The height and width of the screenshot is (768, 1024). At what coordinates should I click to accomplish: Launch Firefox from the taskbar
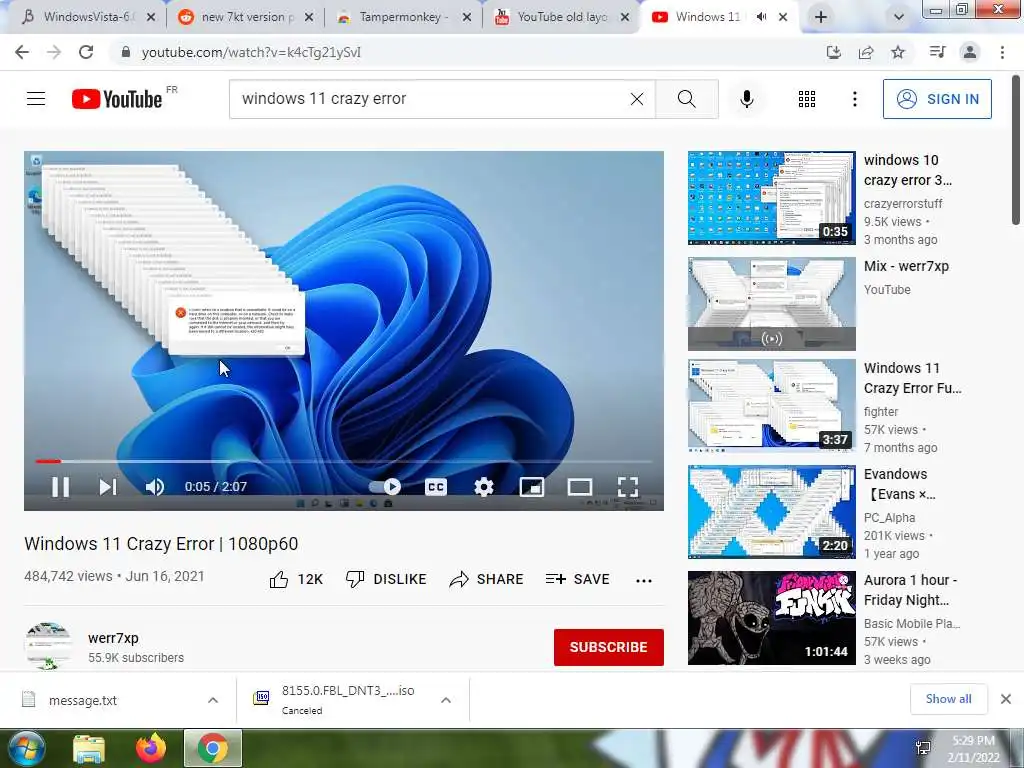tap(151, 748)
